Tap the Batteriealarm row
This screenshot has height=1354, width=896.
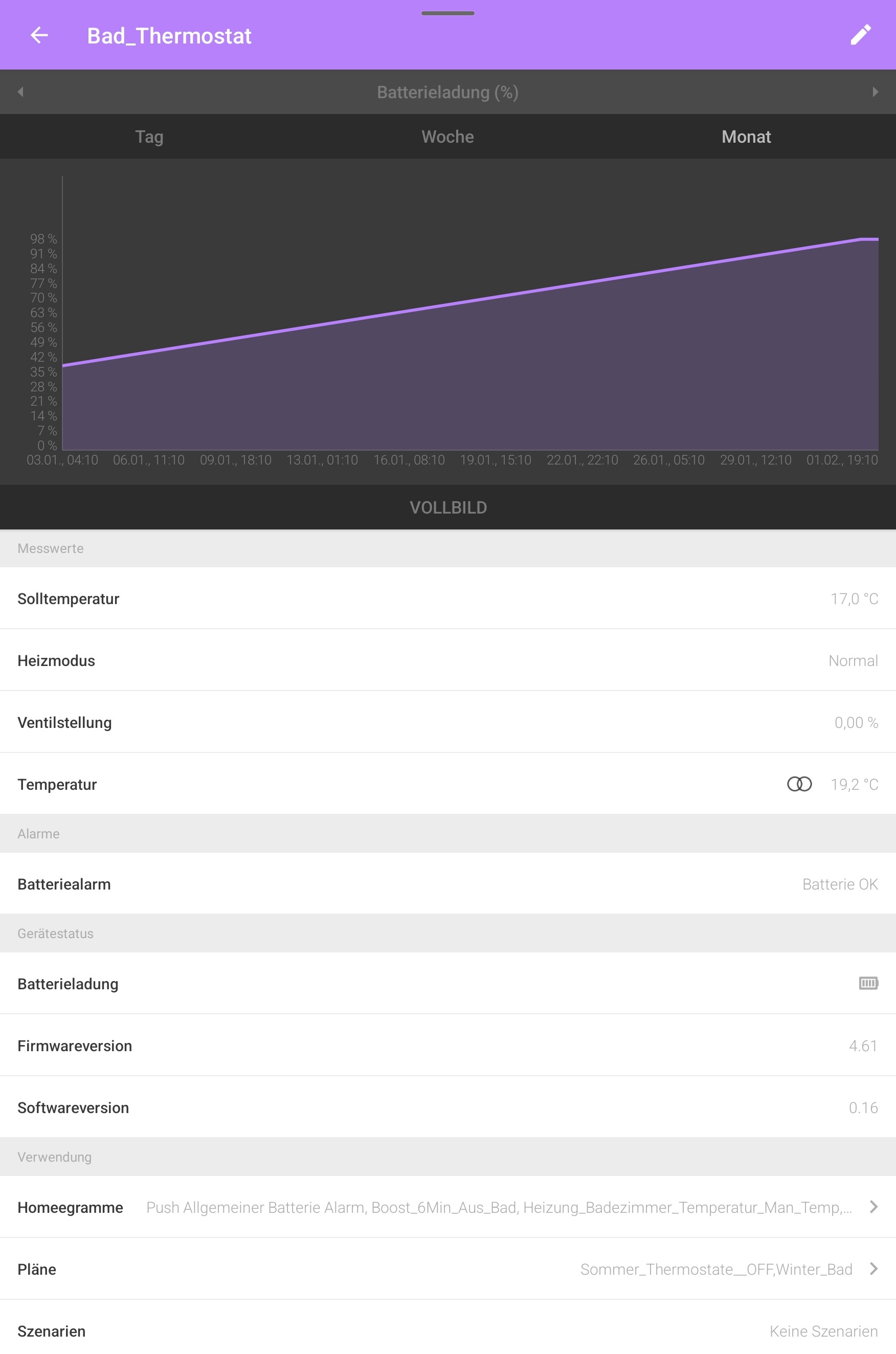[x=448, y=883]
